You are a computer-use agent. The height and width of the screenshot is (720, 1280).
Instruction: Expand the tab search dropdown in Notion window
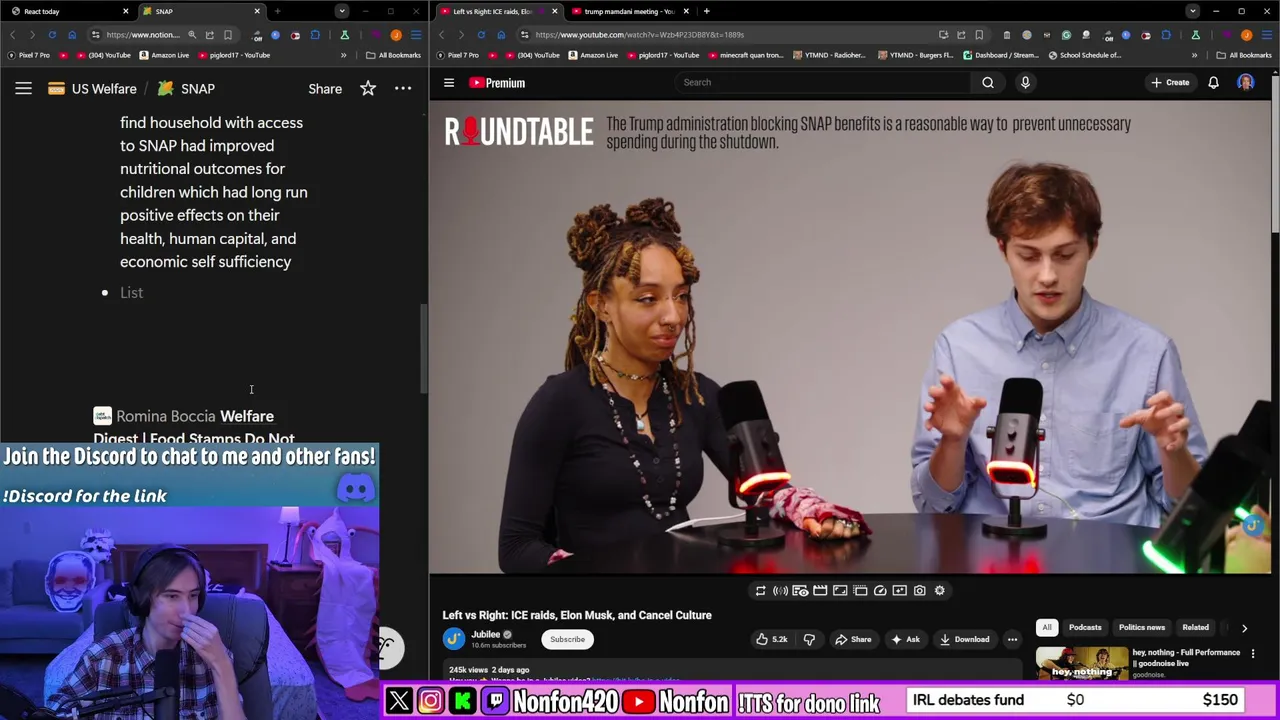click(x=342, y=11)
